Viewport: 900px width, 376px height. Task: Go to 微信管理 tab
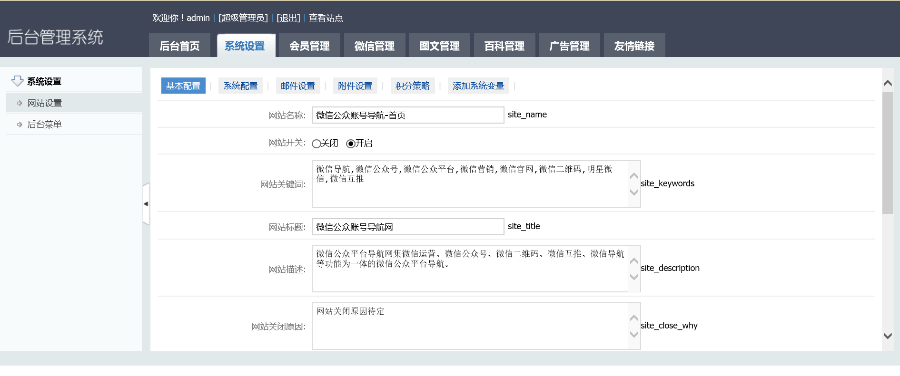pyautogui.click(x=374, y=45)
